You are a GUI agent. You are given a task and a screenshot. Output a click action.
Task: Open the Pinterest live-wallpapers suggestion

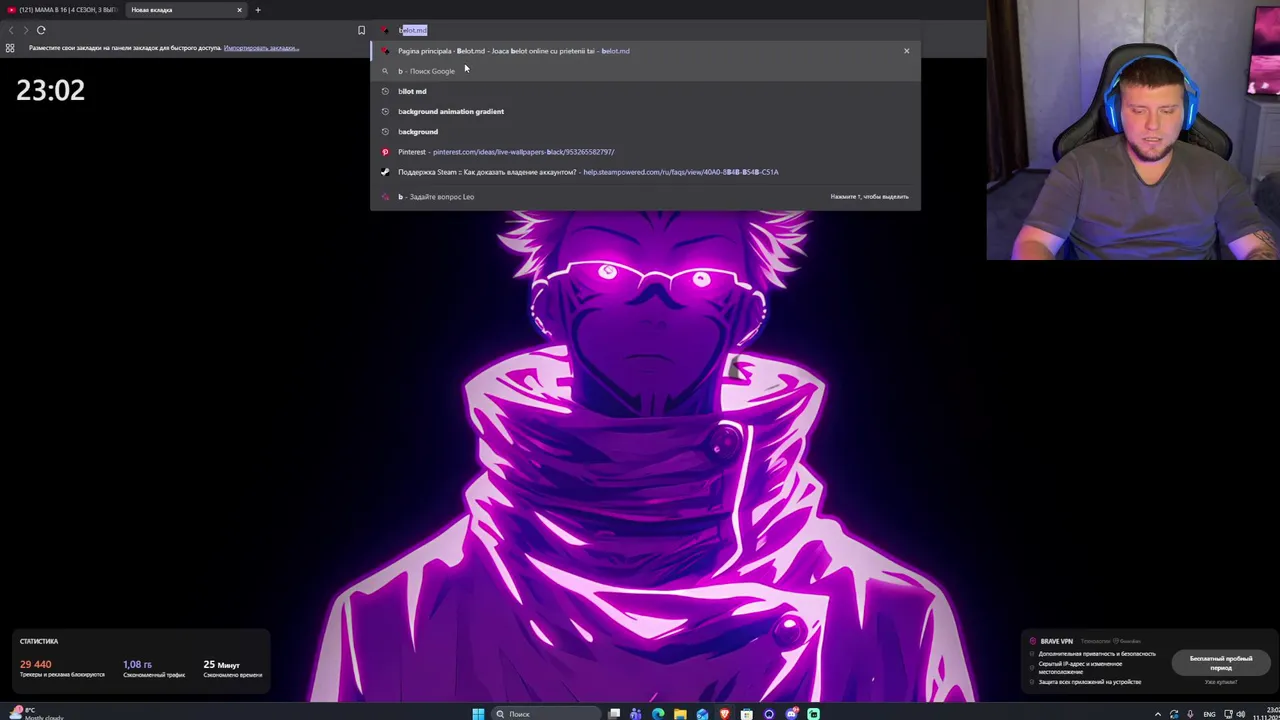coord(645,152)
